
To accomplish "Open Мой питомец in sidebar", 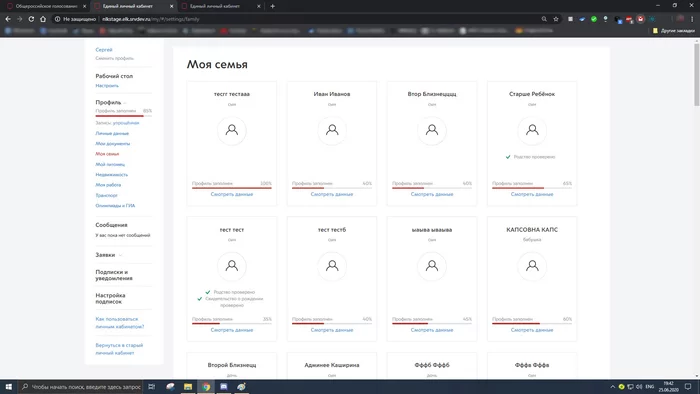I will [x=110, y=164].
